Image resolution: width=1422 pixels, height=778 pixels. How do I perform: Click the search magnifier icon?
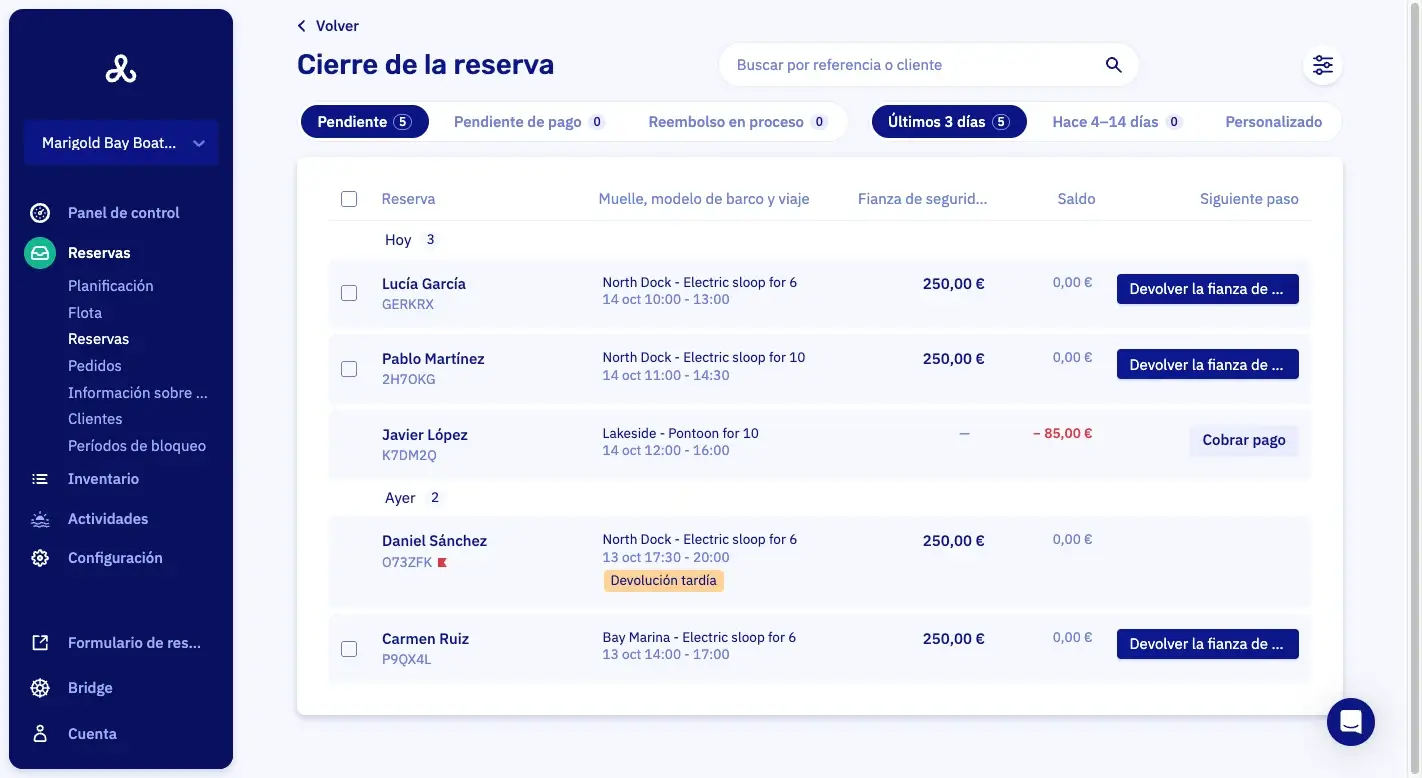tap(1114, 65)
